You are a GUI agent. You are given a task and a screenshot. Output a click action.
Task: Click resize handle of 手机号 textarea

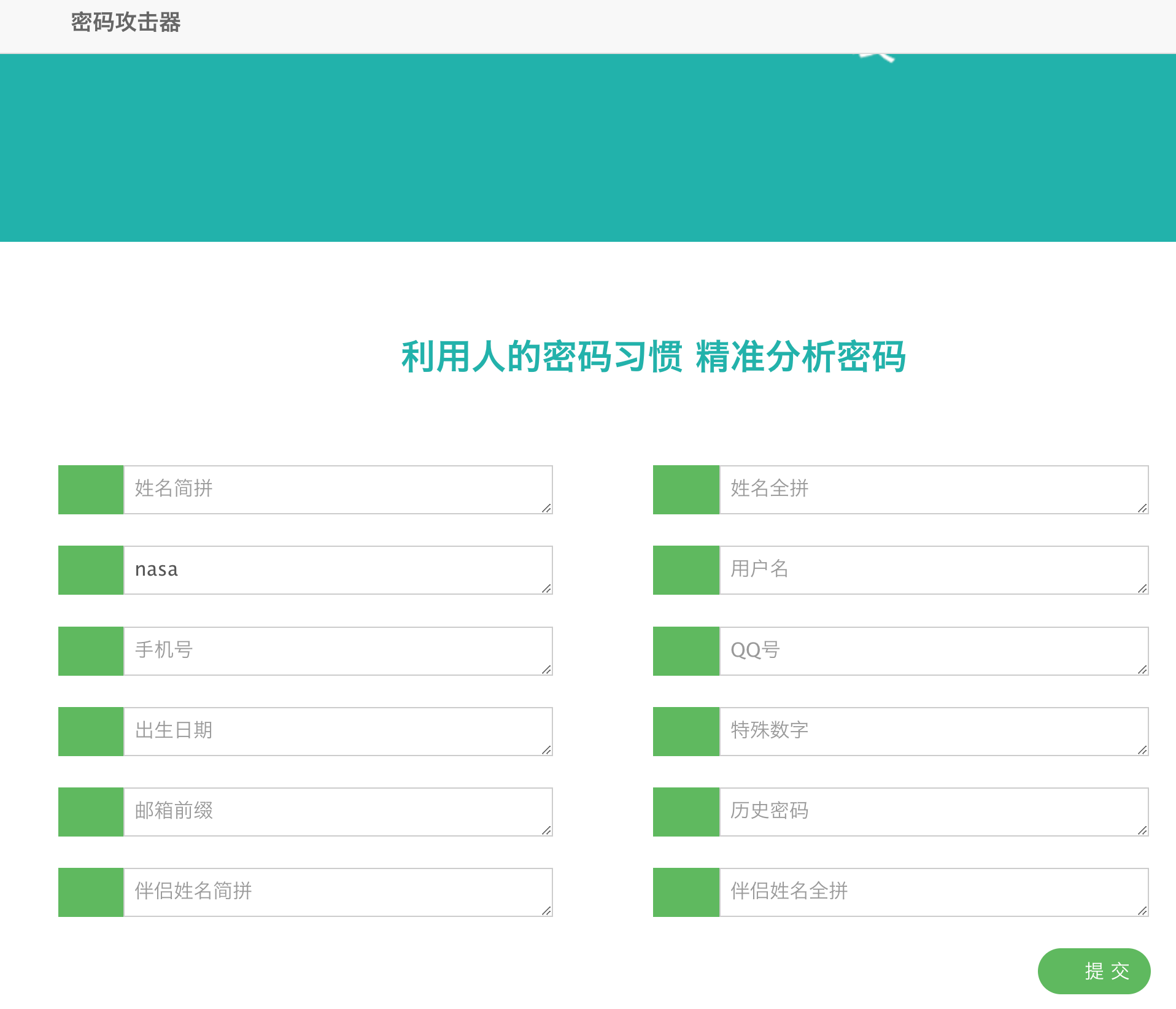click(x=546, y=670)
